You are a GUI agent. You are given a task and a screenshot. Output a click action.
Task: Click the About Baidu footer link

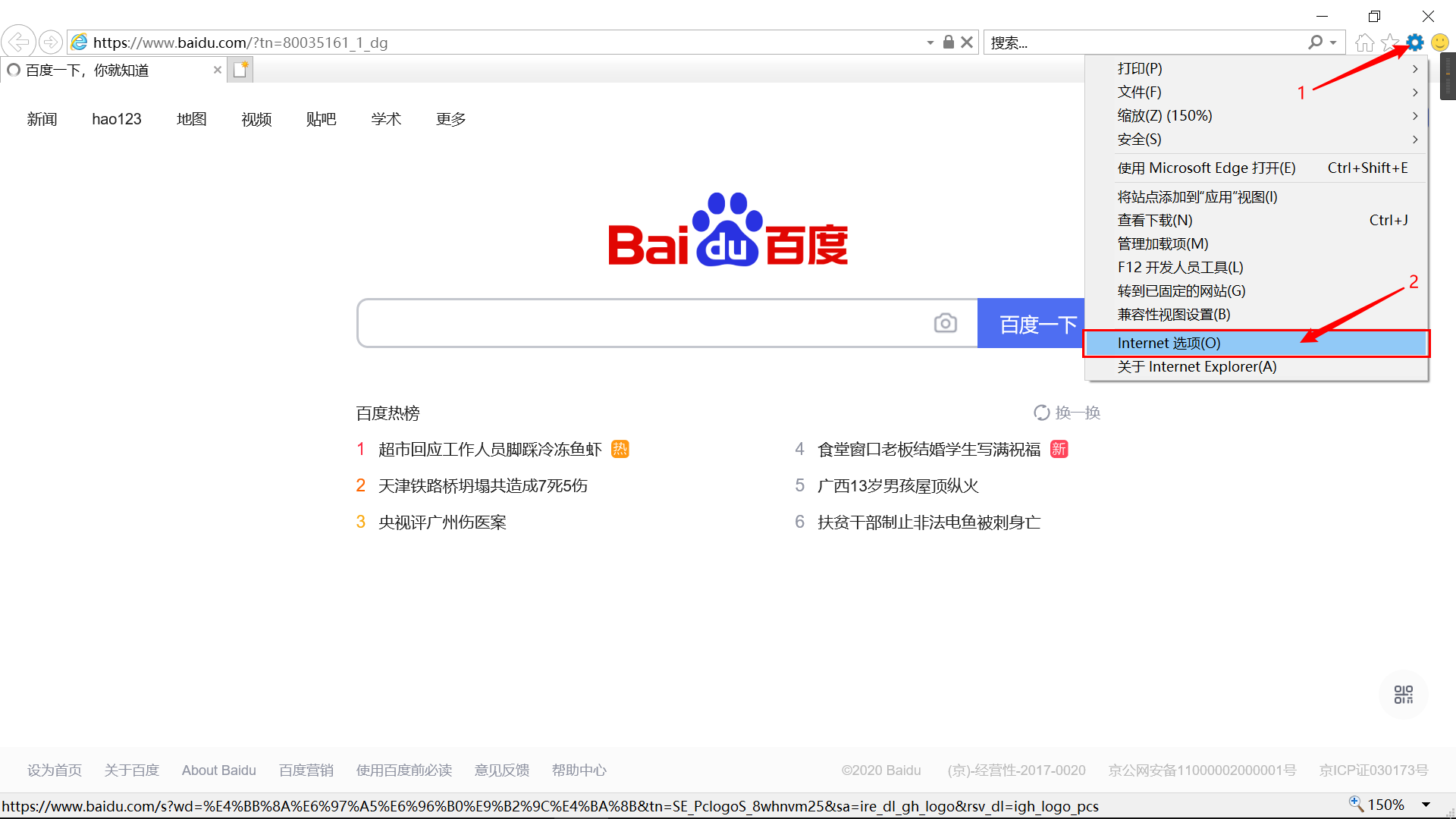[219, 770]
